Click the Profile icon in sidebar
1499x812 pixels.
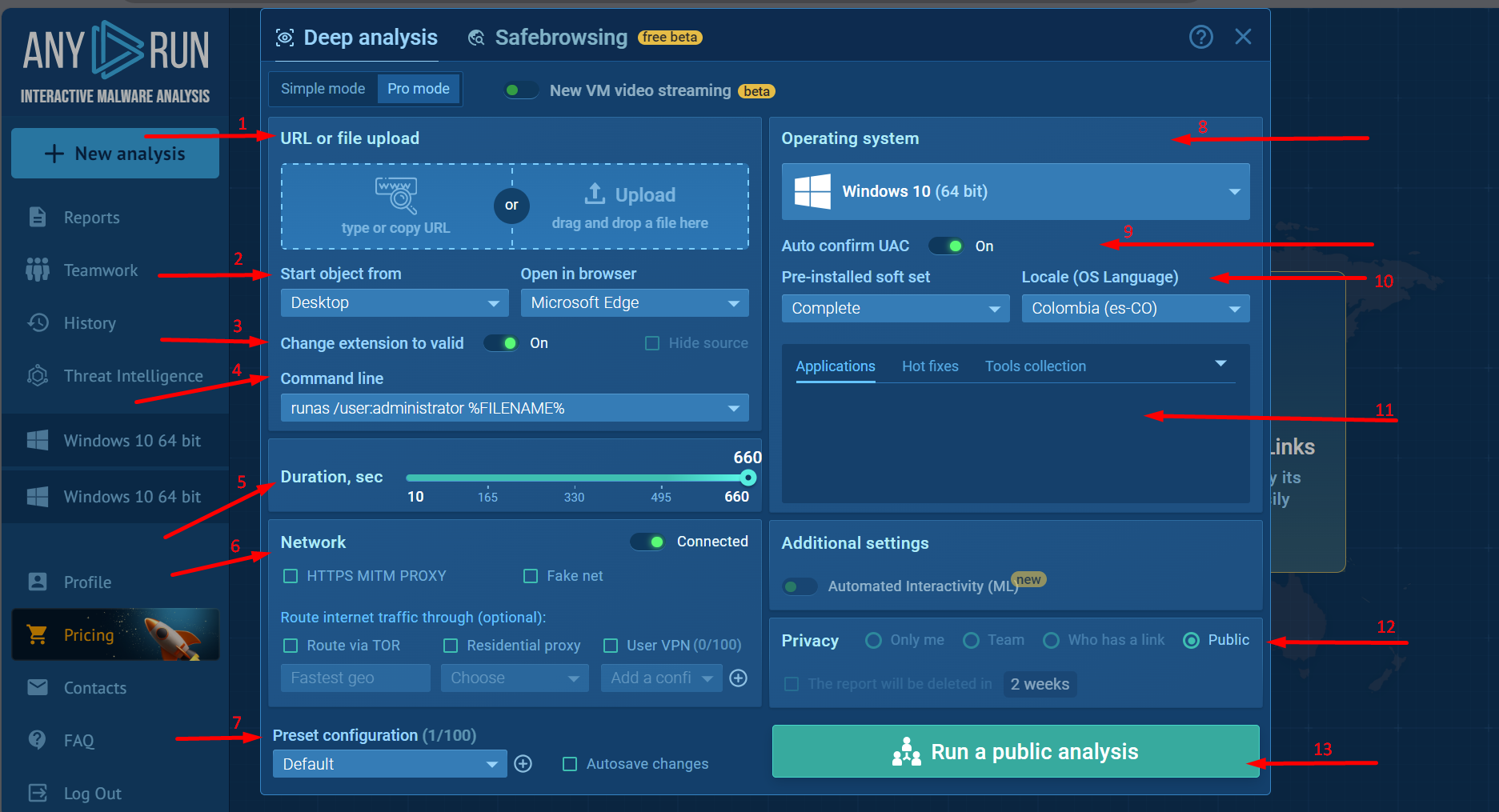[38, 582]
